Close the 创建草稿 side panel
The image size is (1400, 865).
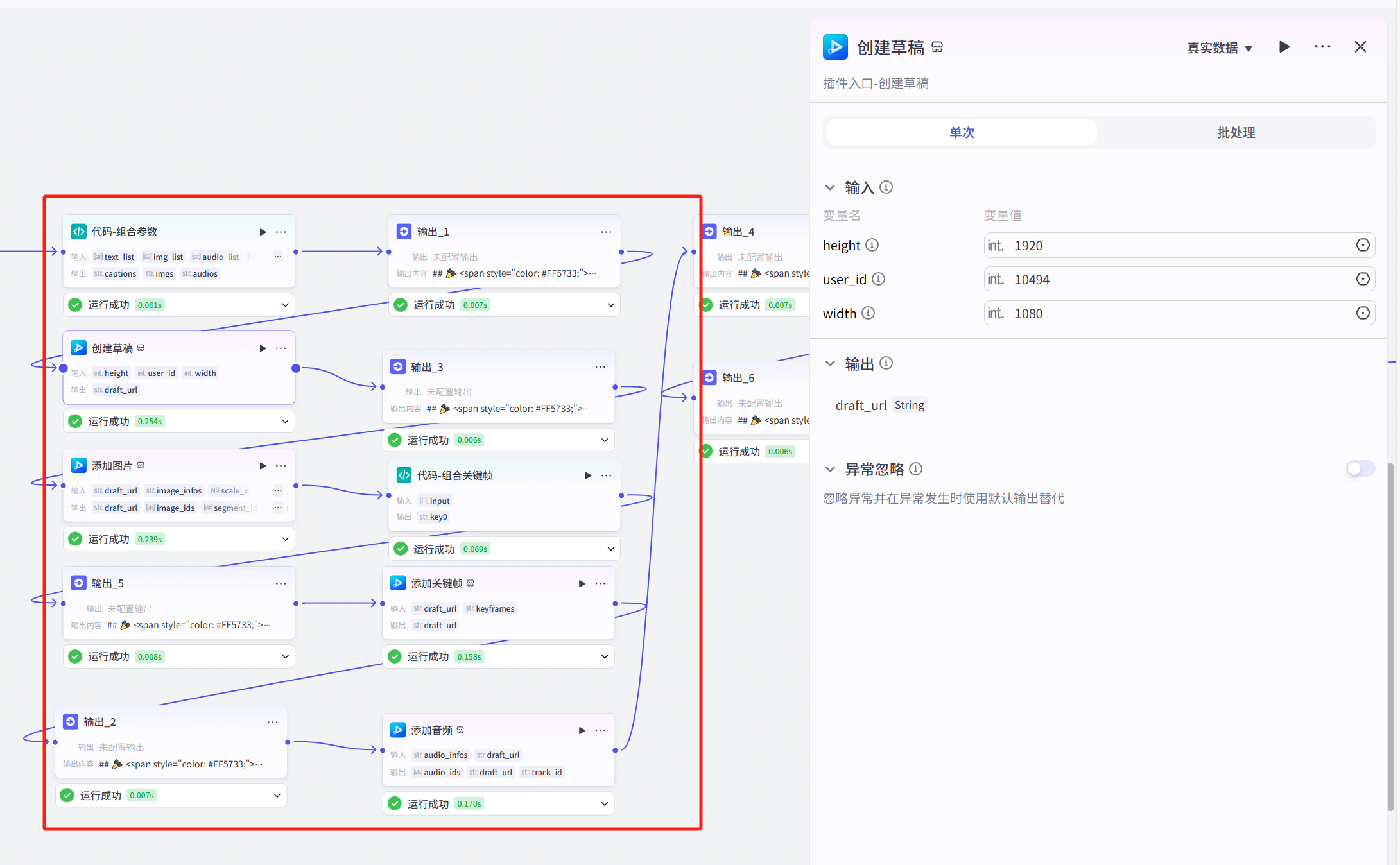click(x=1360, y=47)
